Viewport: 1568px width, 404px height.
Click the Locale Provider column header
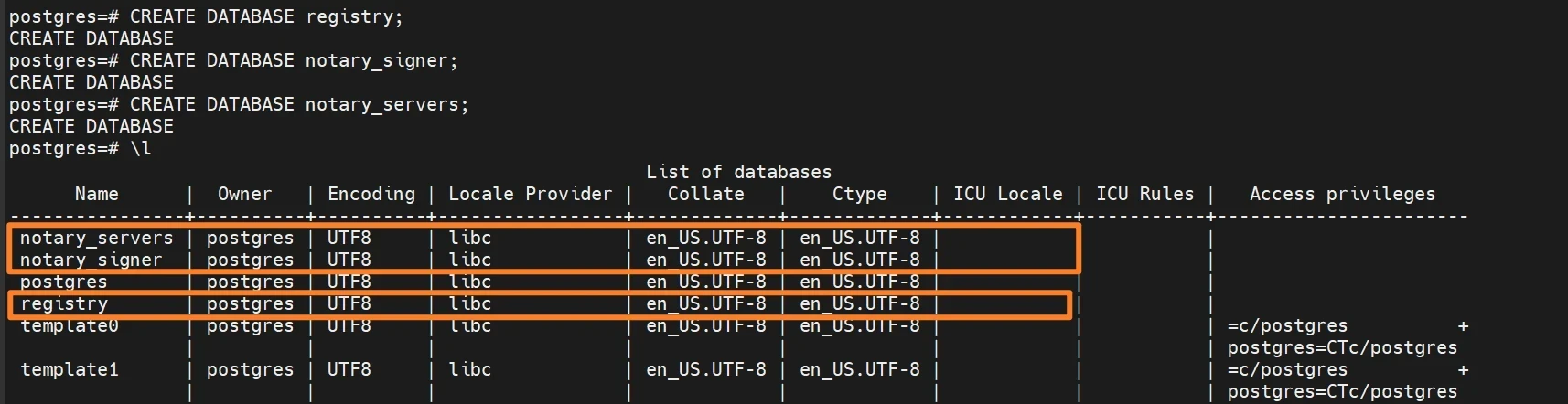tap(530, 194)
